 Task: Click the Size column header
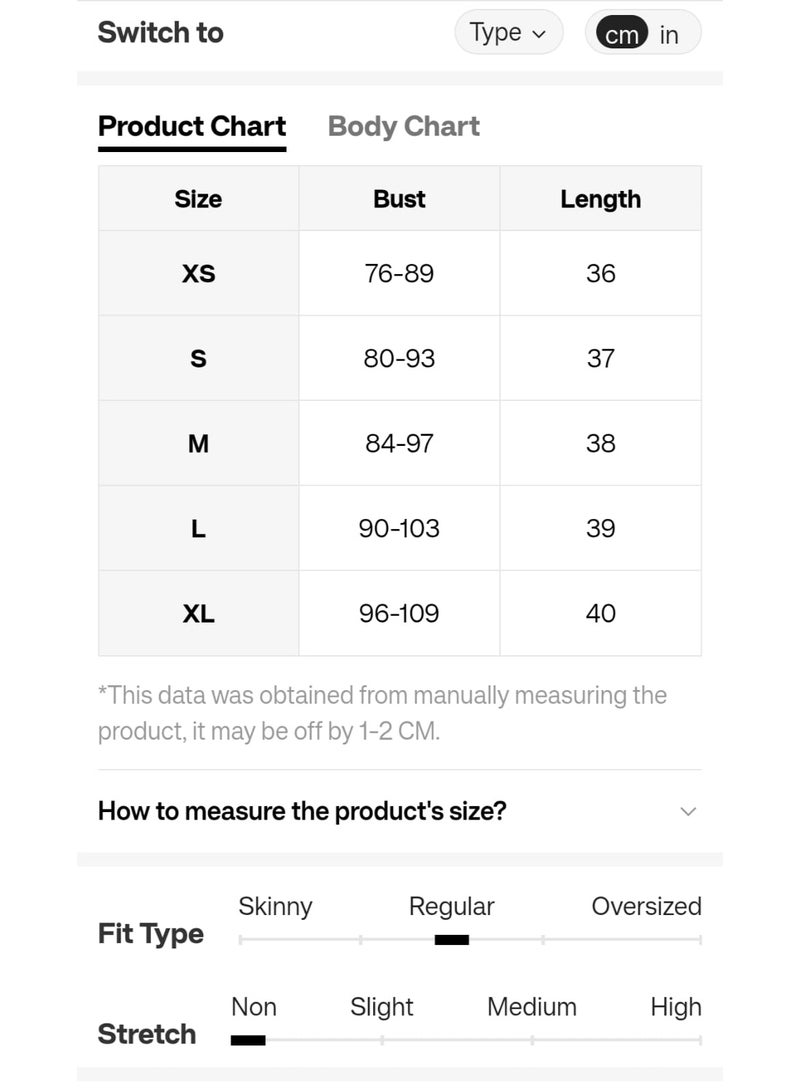pos(198,199)
